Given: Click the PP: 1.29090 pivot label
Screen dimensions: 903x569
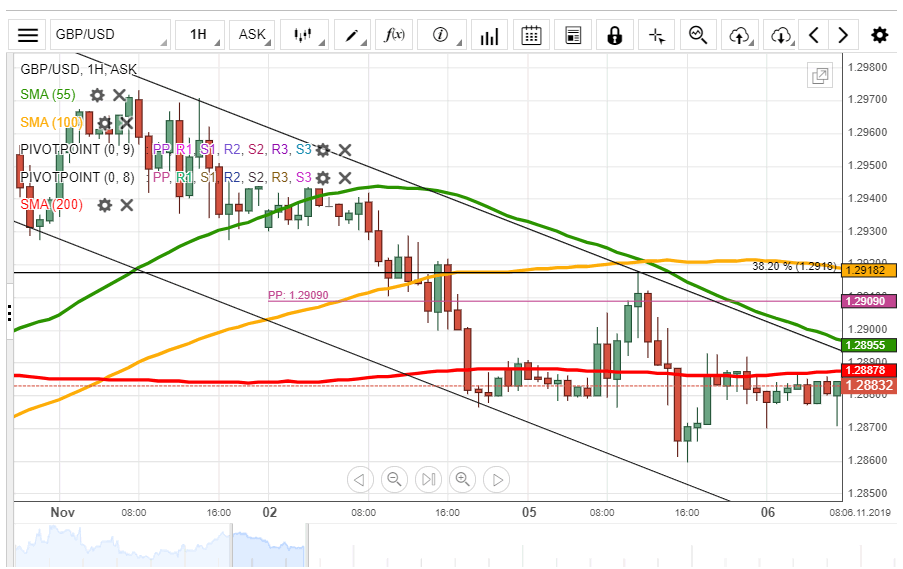Looking at the screenshot, I should coord(298,295).
